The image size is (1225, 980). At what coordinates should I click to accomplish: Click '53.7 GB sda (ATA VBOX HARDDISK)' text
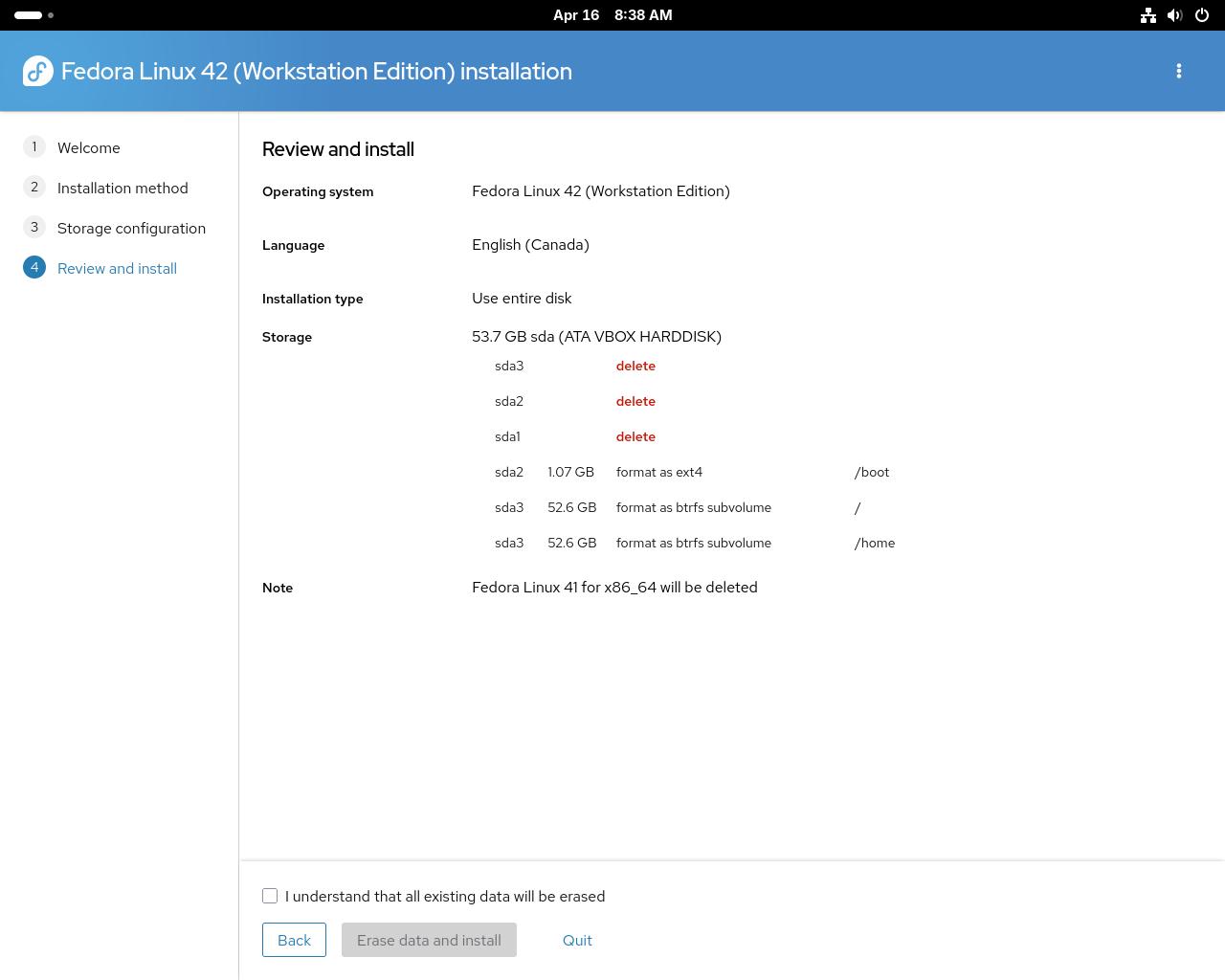[x=596, y=337]
